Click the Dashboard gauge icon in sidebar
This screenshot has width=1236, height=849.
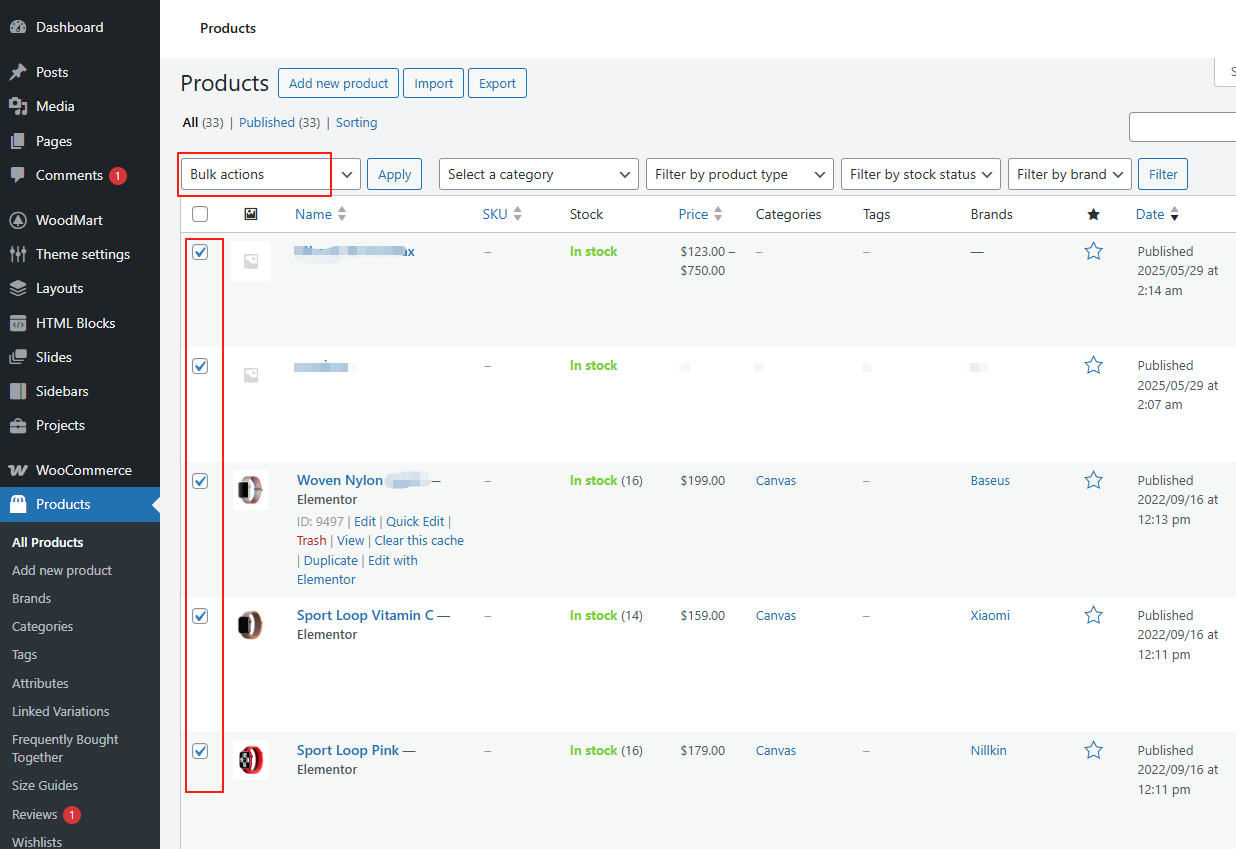click(x=18, y=27)
